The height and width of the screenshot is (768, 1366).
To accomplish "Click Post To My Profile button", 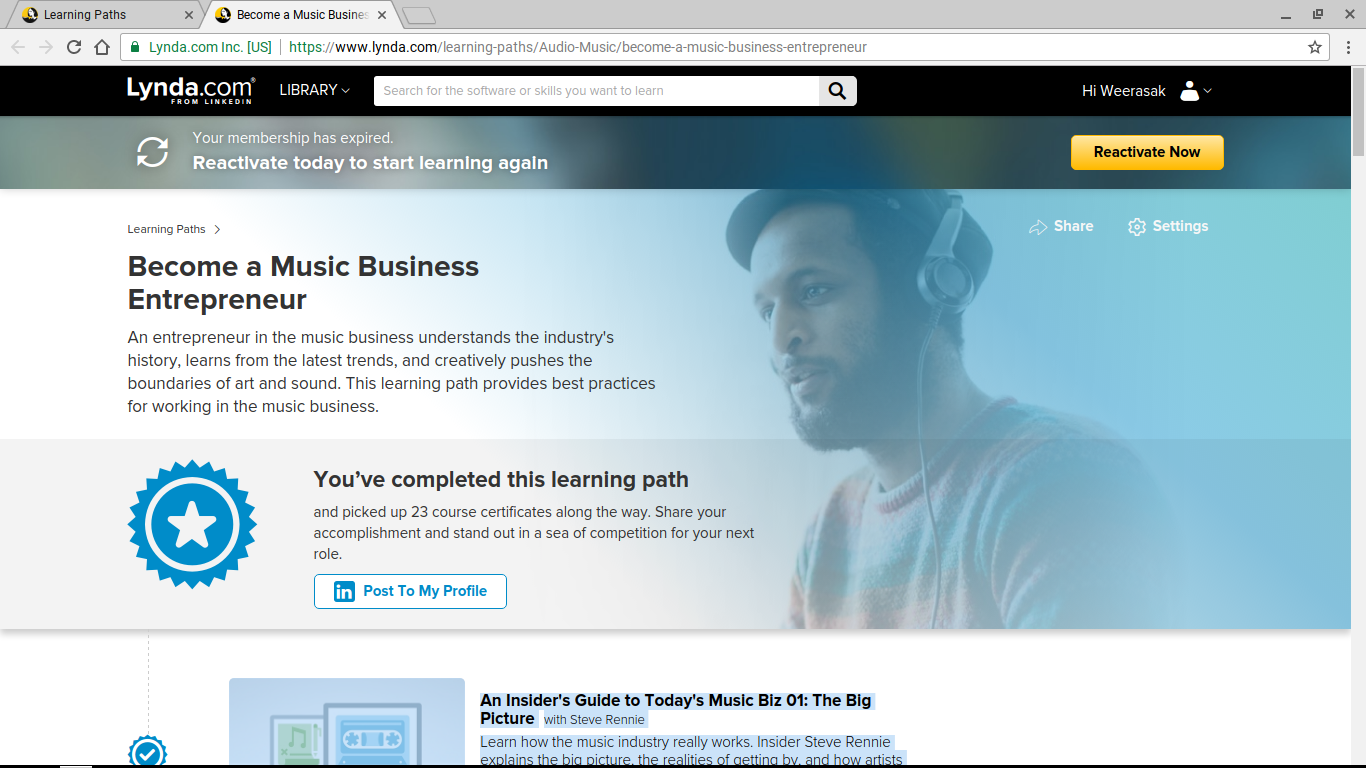I will coord(410,591).
